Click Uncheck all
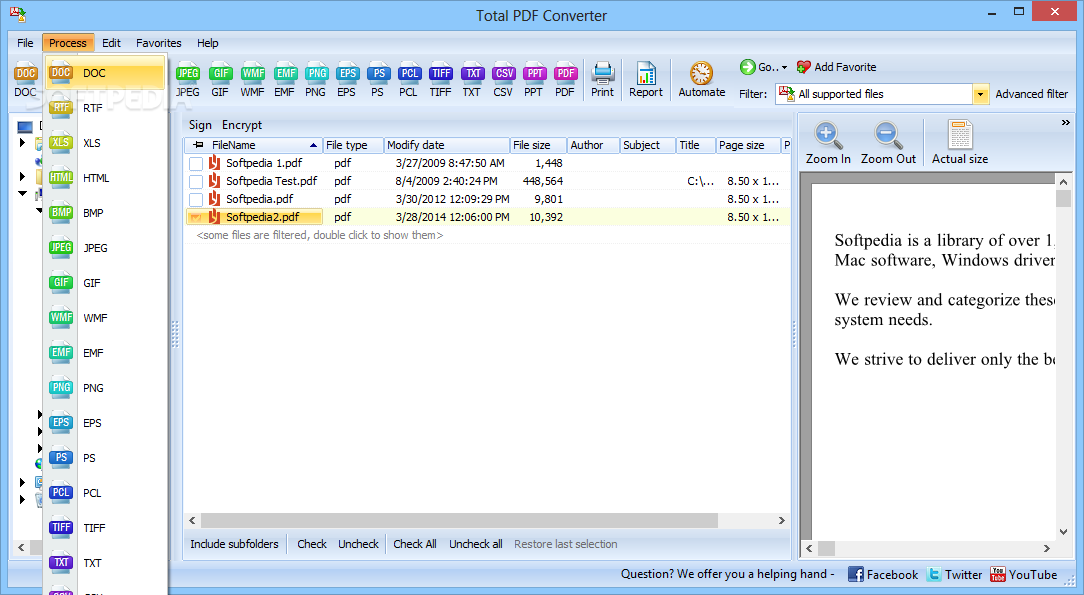This screenshot has width=1084, height=595. (x=476, y=544)
